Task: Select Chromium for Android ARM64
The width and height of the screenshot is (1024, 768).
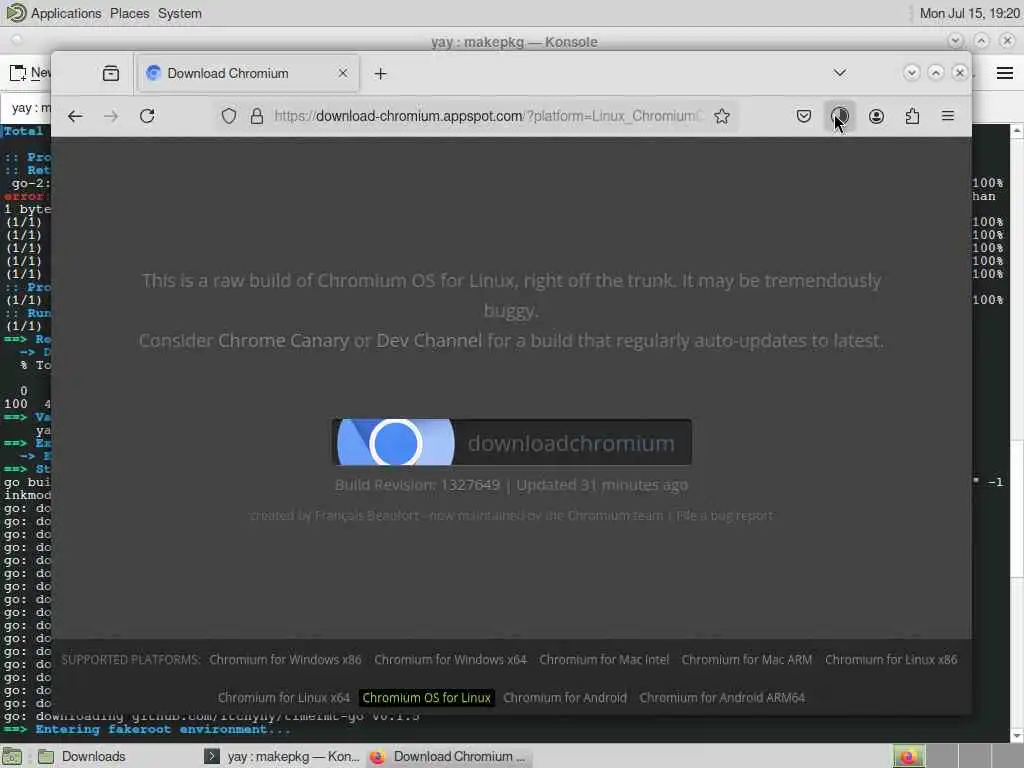Action: (x=722, y=697)
